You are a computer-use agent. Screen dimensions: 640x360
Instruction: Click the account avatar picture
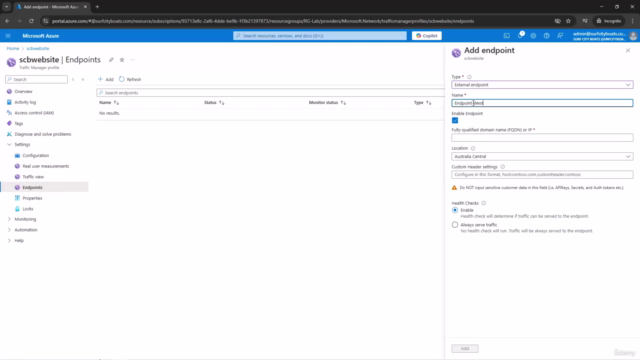633,36
